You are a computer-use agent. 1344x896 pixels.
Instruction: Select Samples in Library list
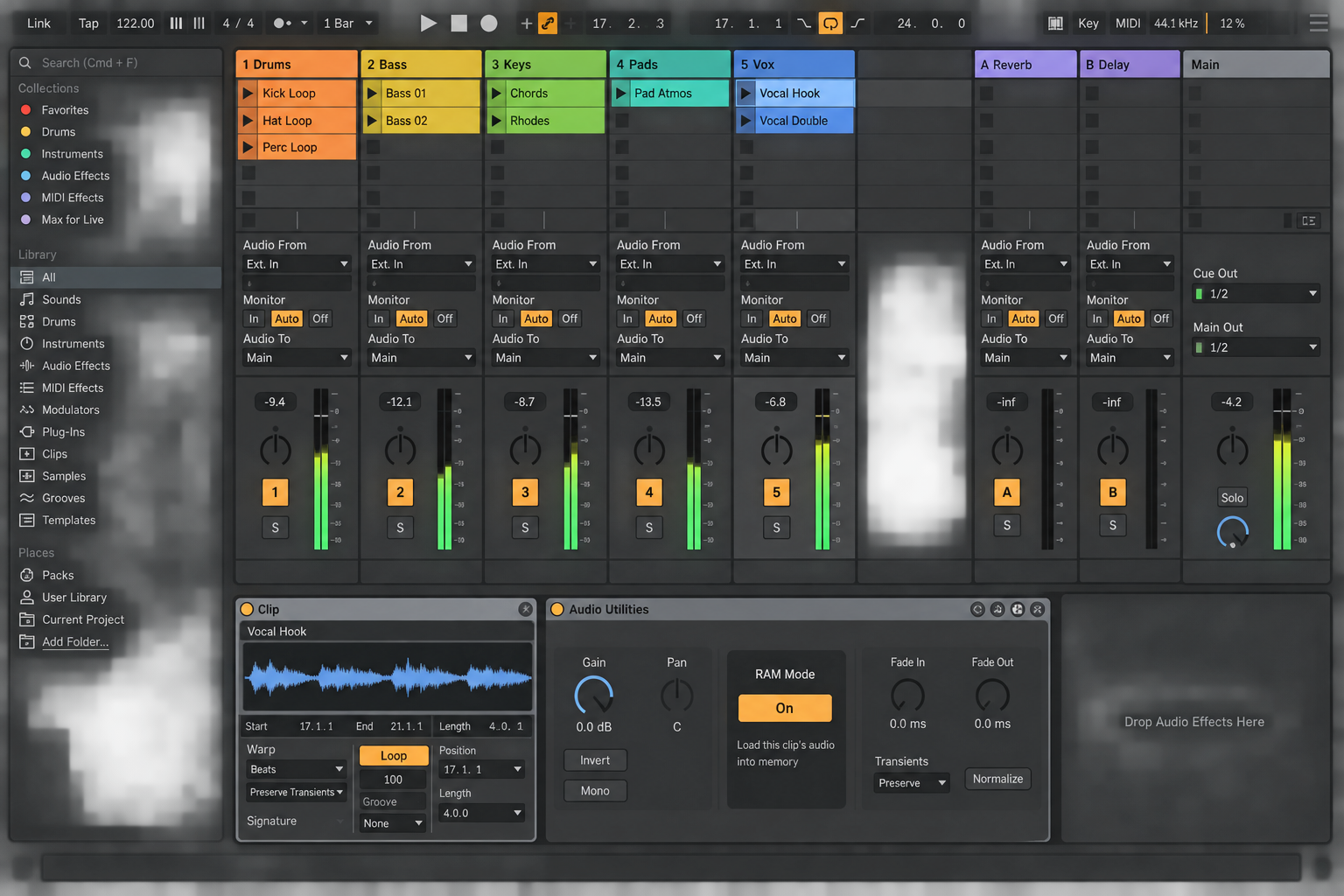[64, 476]
